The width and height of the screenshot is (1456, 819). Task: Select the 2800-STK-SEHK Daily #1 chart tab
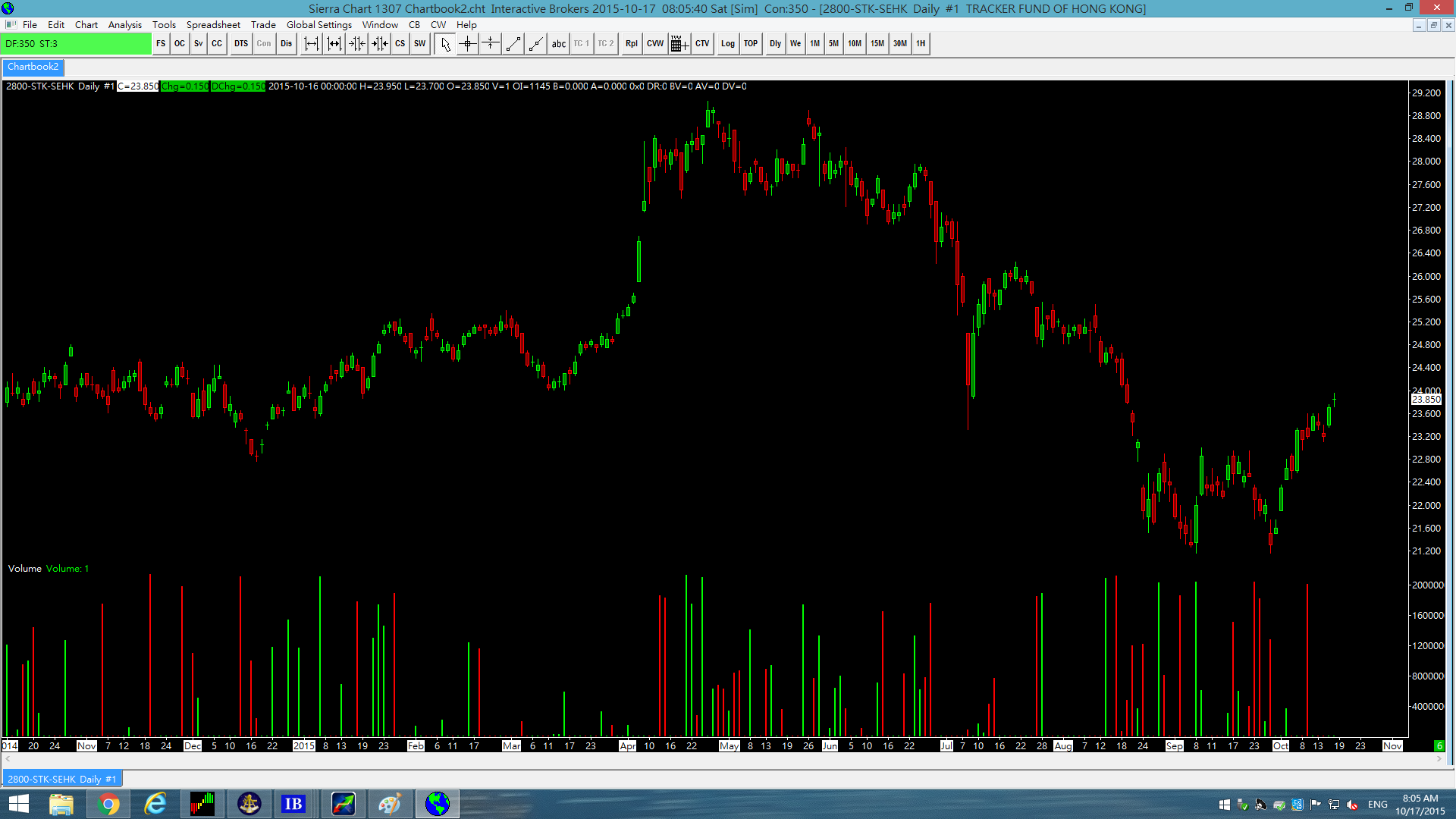tap(62, 779)
